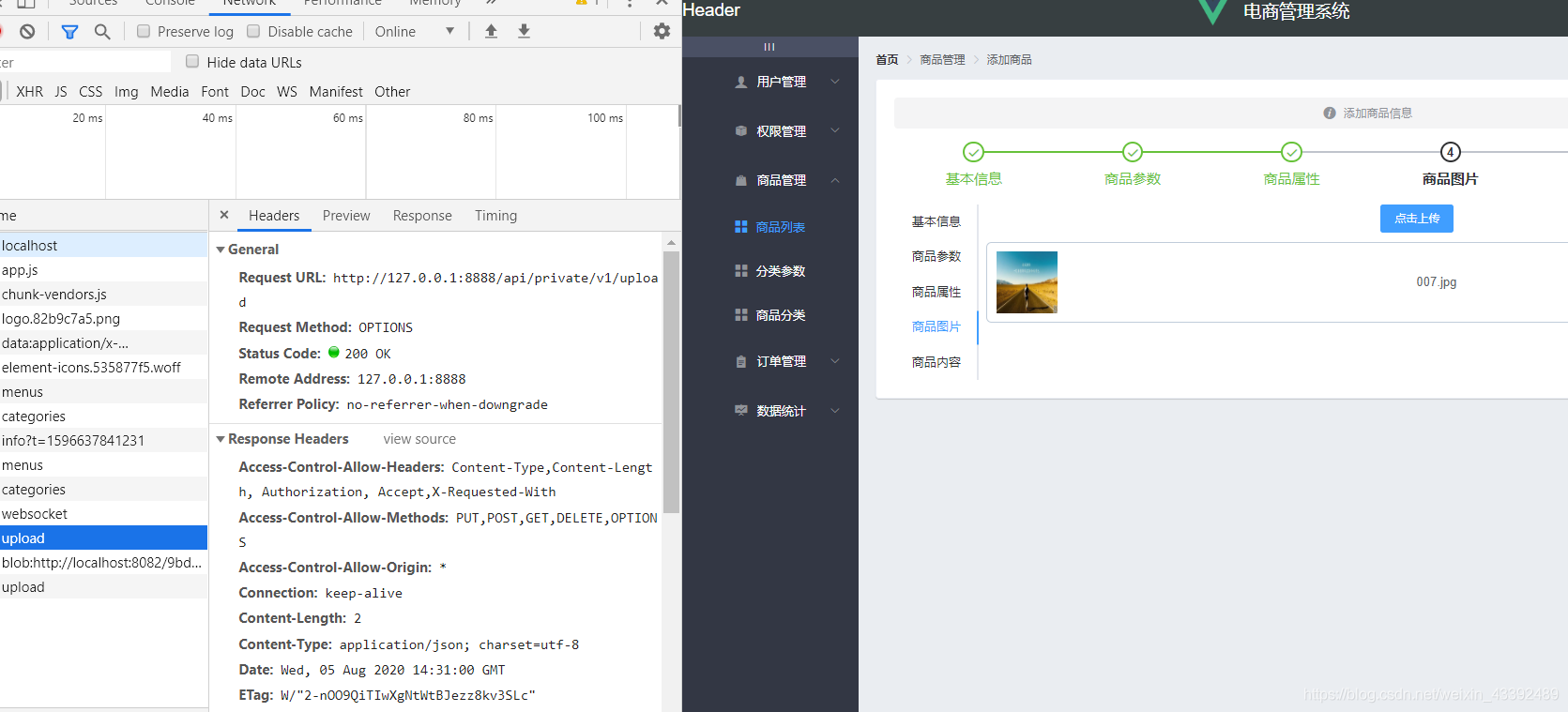Viewport: 1568px width, 712px height.
Task: Select the 商品参数 vertical tab
Action: pos(936,256)
